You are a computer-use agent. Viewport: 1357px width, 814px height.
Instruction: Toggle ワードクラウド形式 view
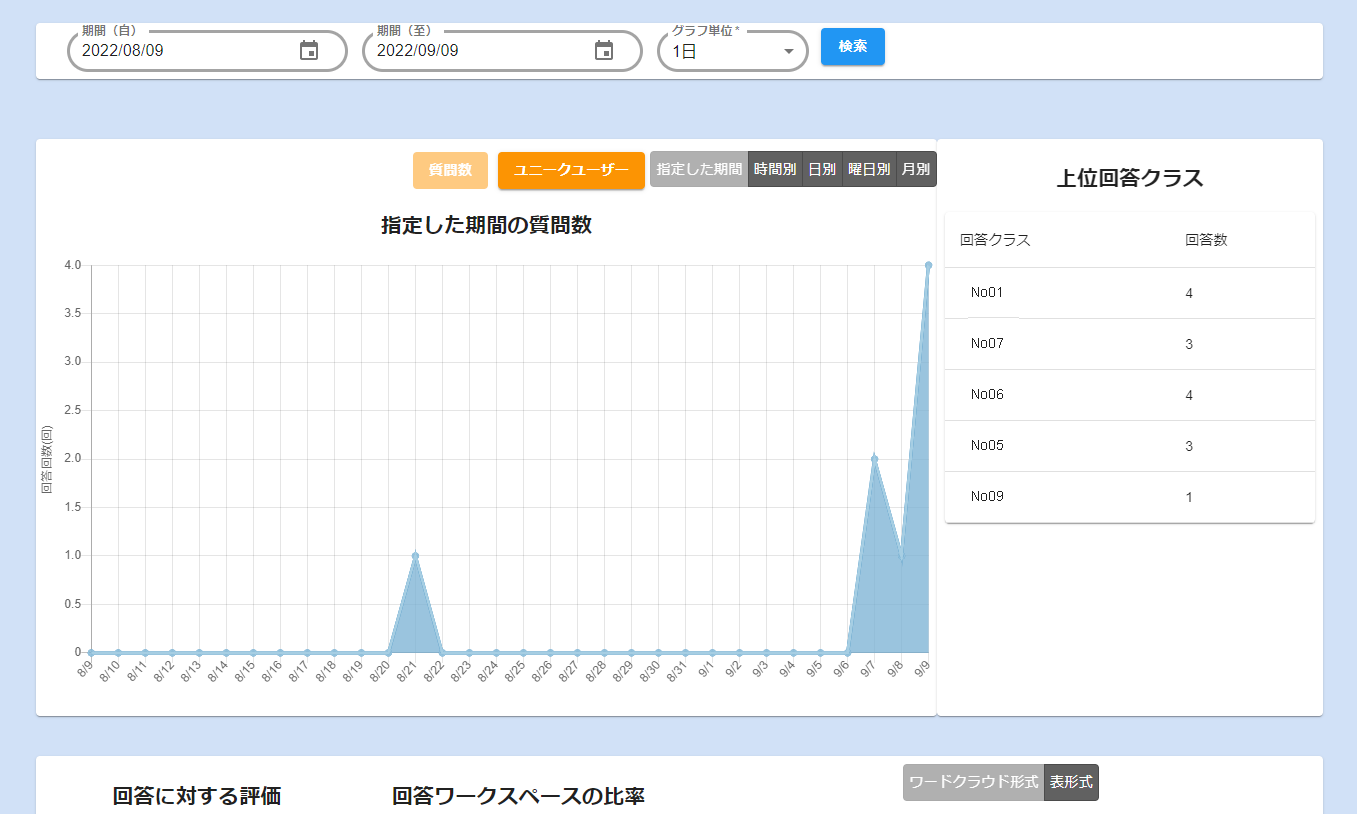(x=973, y=782)
